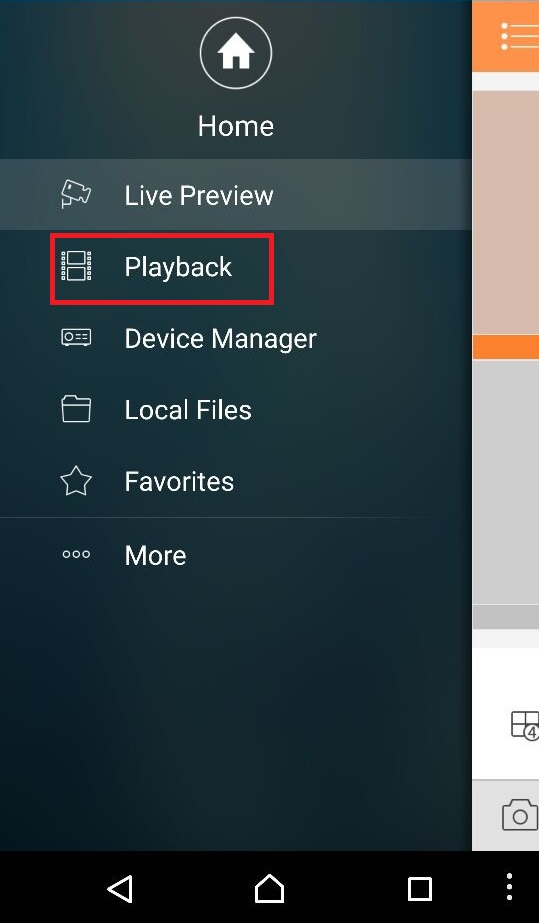Select the 4-split window layout icon
Screen dimensions: 539x923
point(524,725)
